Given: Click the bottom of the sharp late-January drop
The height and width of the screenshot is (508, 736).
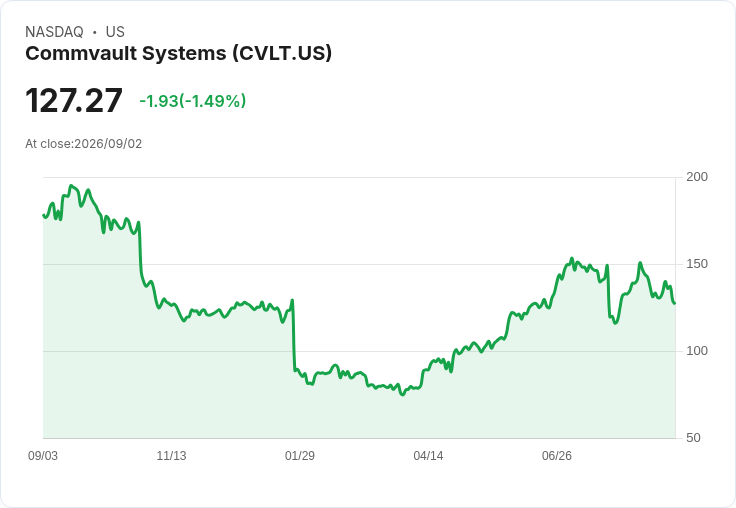Looking at the screenshot, I should tap(295, 370).
